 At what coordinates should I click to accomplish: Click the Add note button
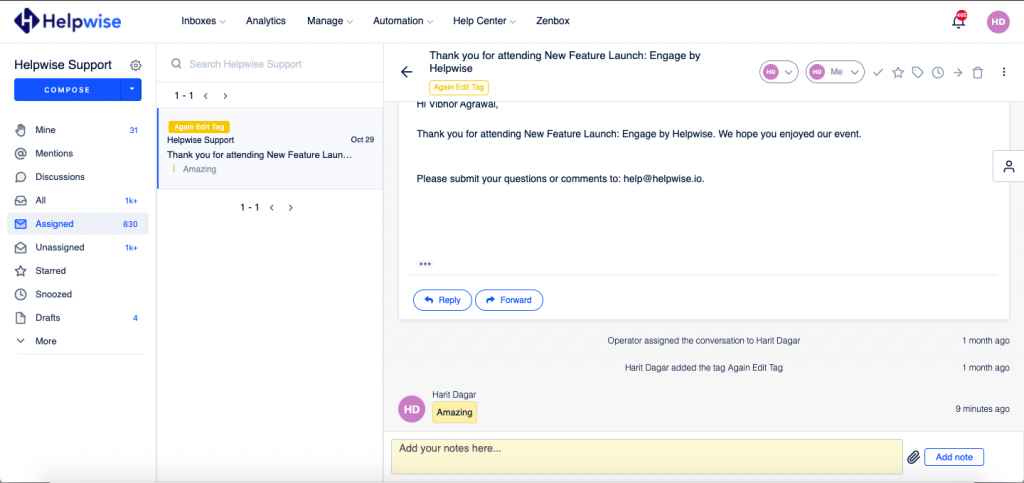pos(954,457)
